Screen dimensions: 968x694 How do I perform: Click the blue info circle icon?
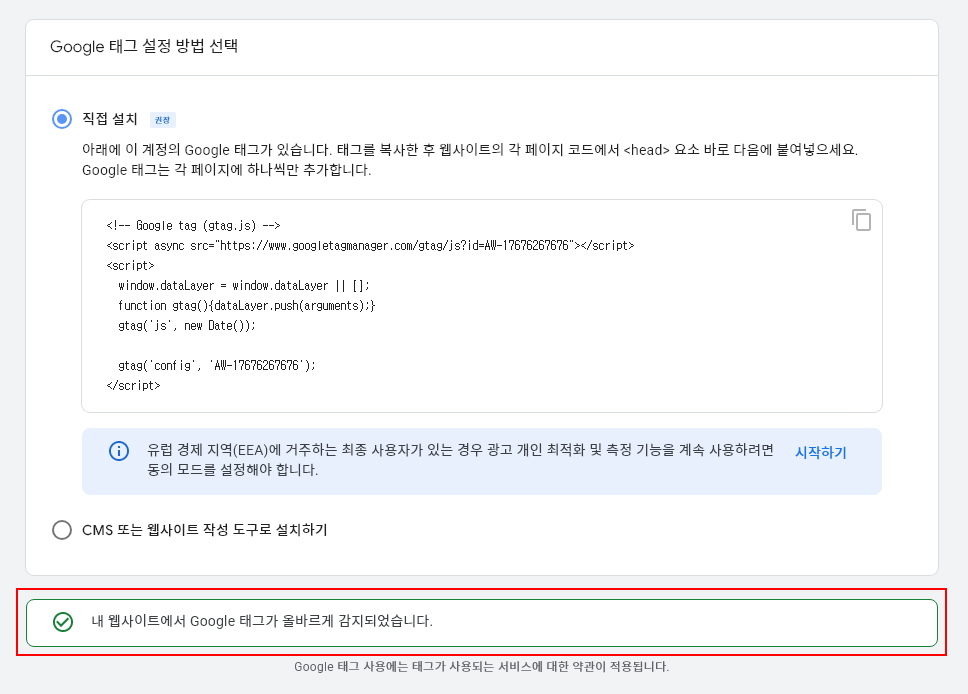(119, 451)
